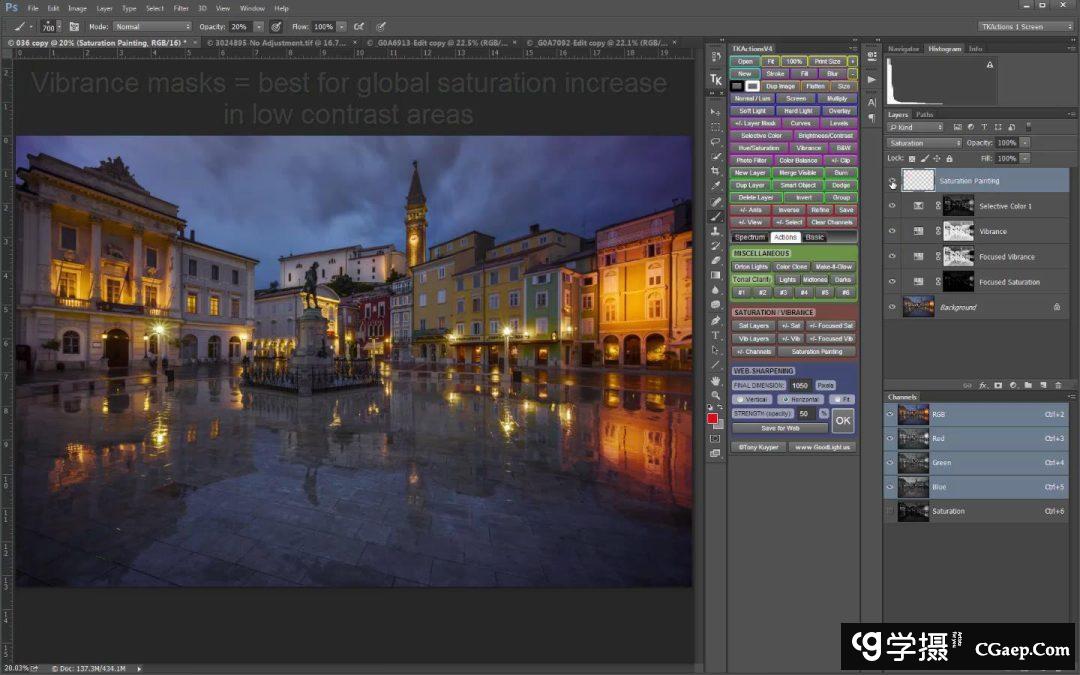This screenshot has height=675, width=1080.
Task: Open the Filter menu
Action: point(181,8)
